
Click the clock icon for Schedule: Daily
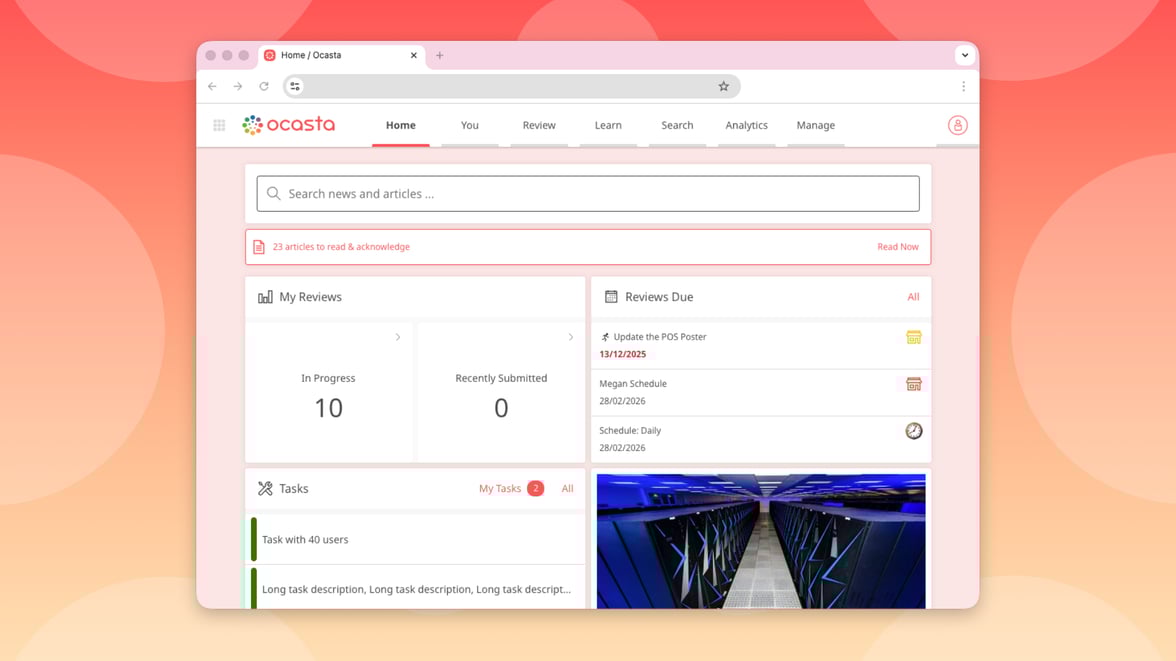[x=913, y=431]
